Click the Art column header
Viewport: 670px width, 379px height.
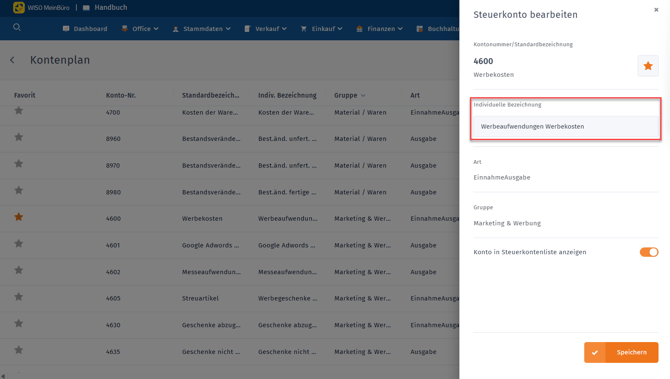coord(415,95)
